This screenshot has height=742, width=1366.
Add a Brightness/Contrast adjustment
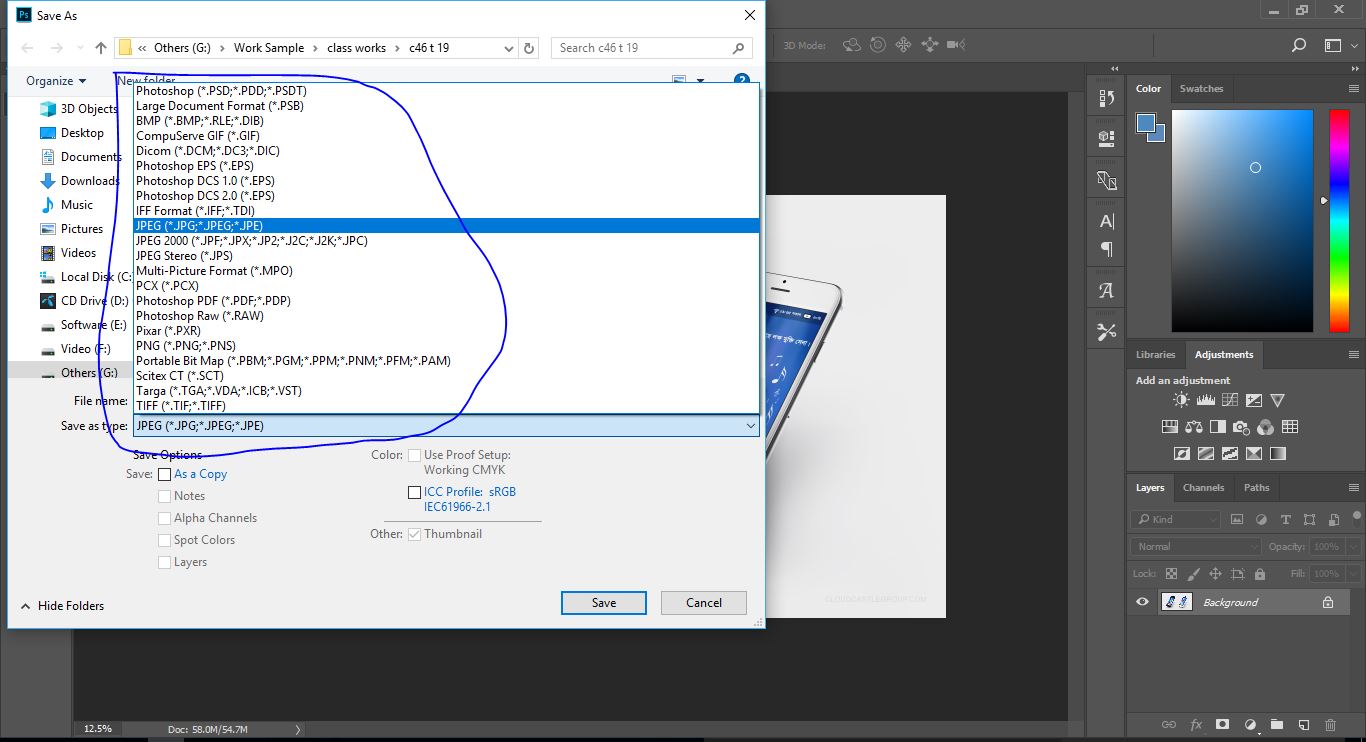point(1181,400)
